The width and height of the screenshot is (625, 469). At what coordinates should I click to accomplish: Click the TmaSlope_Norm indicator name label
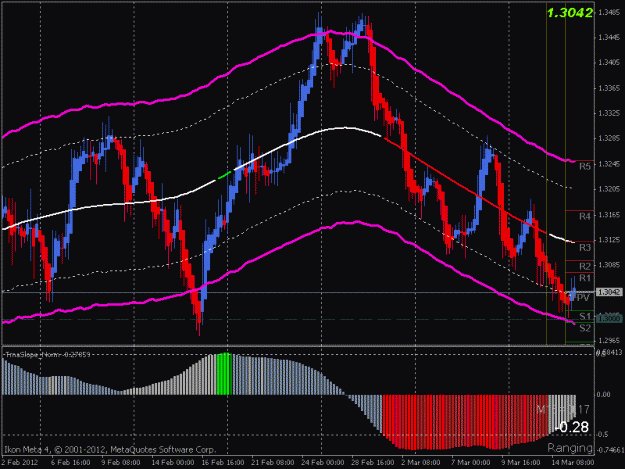(47, 355)
